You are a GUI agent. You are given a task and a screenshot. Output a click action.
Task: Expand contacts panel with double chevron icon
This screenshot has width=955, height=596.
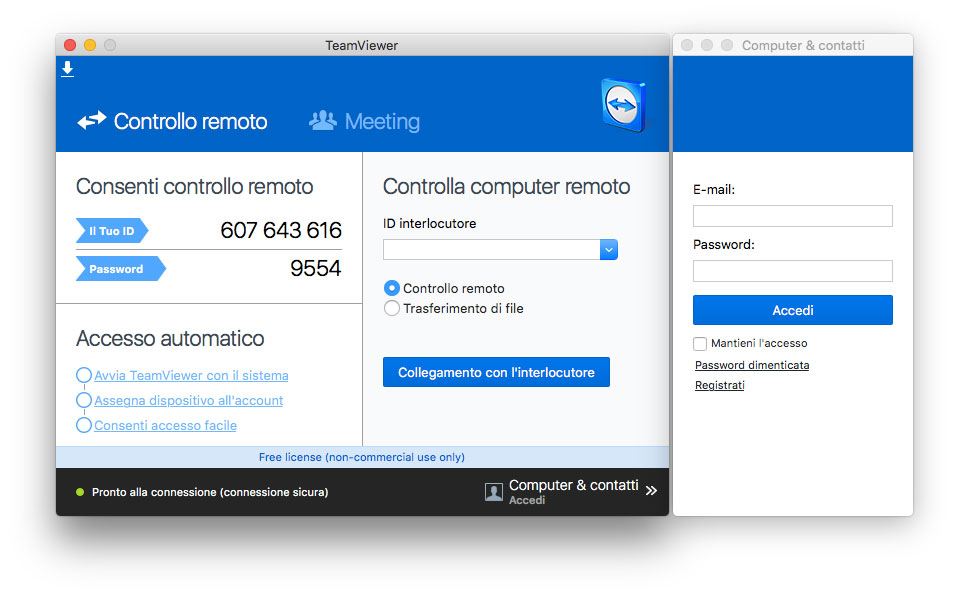651,491
